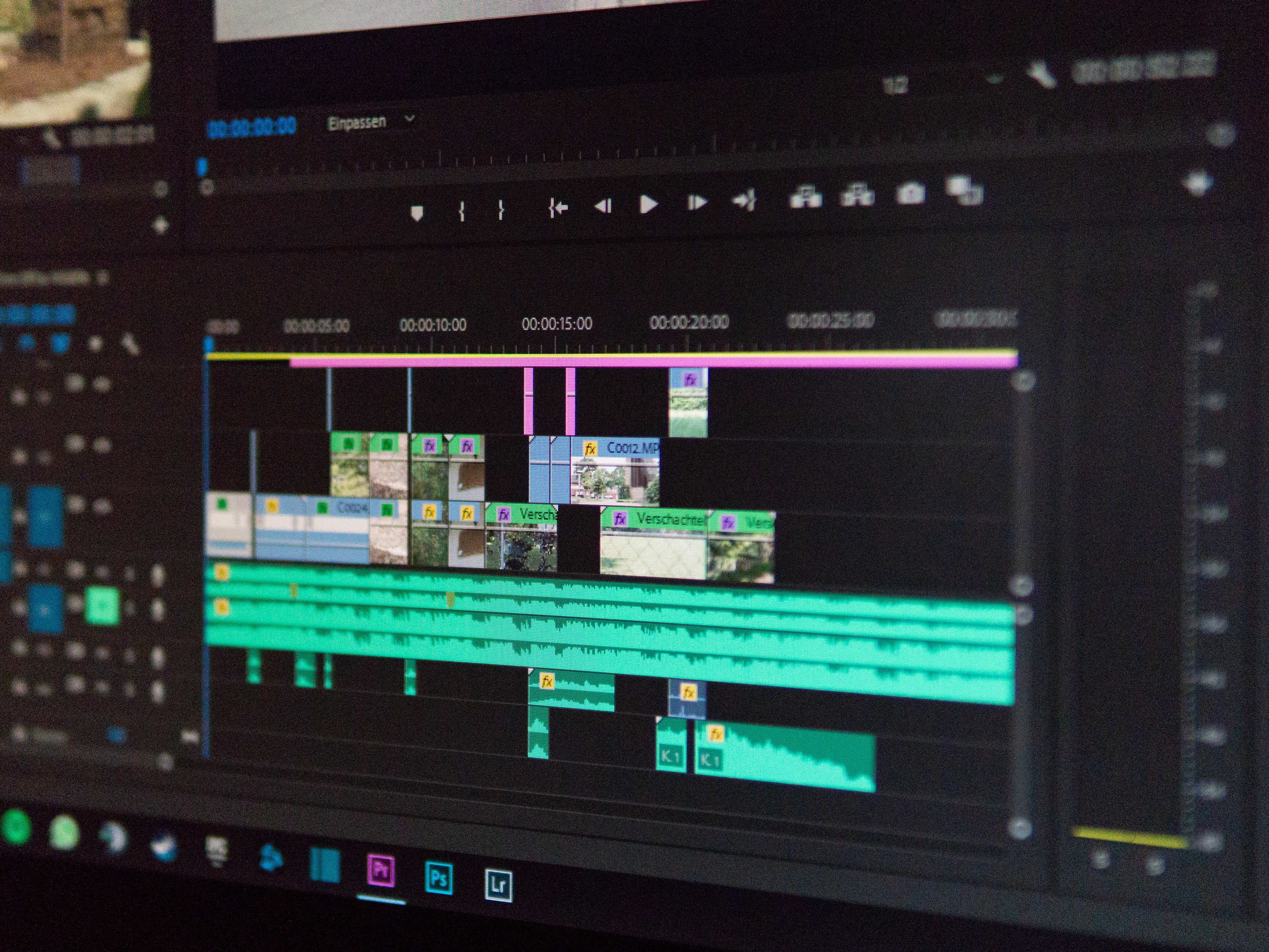The width and height of the screenshot is (1269, 952).
Task: Click the Mark Out bracket icon
Action: [x=501, y=209]
